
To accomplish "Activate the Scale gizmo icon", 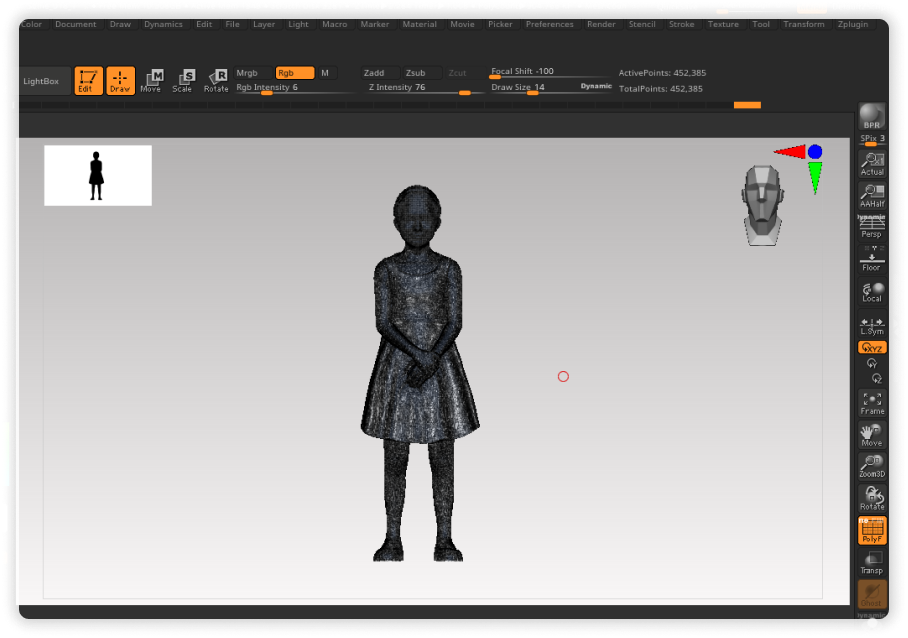I will coord(182,81).
